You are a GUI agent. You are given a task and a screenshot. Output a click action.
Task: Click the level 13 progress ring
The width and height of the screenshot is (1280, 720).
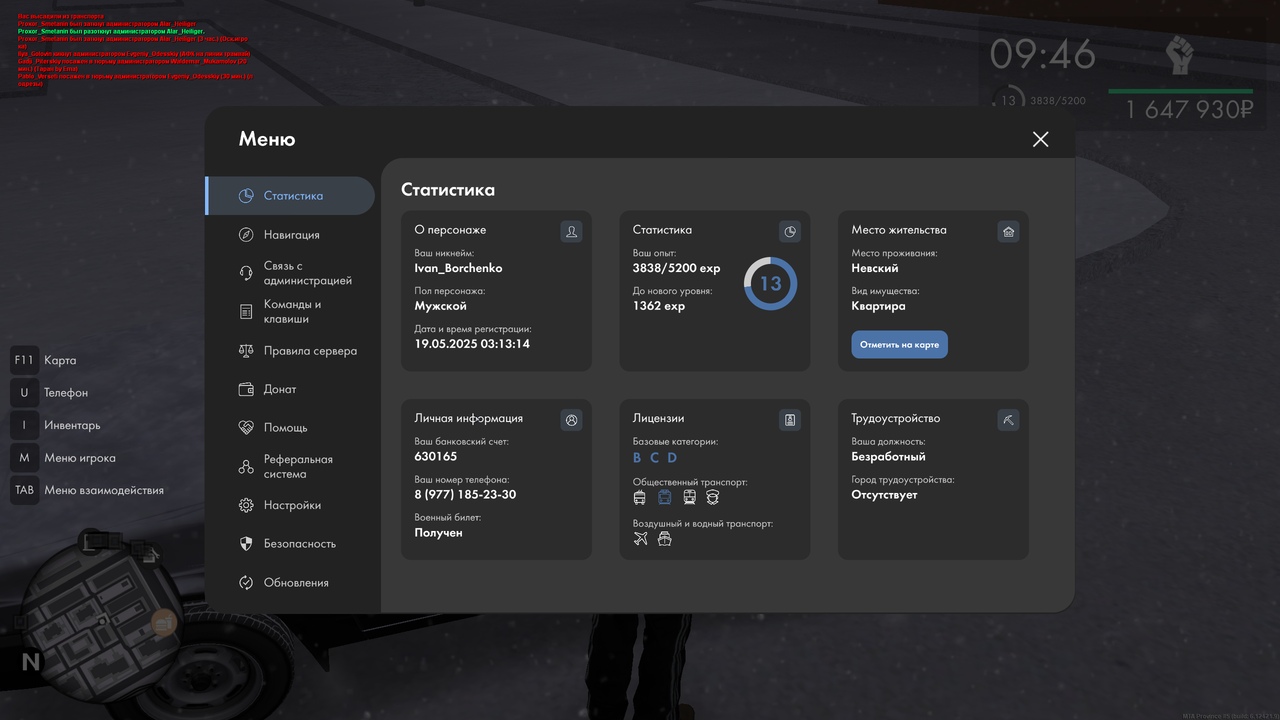pos(770,284)
